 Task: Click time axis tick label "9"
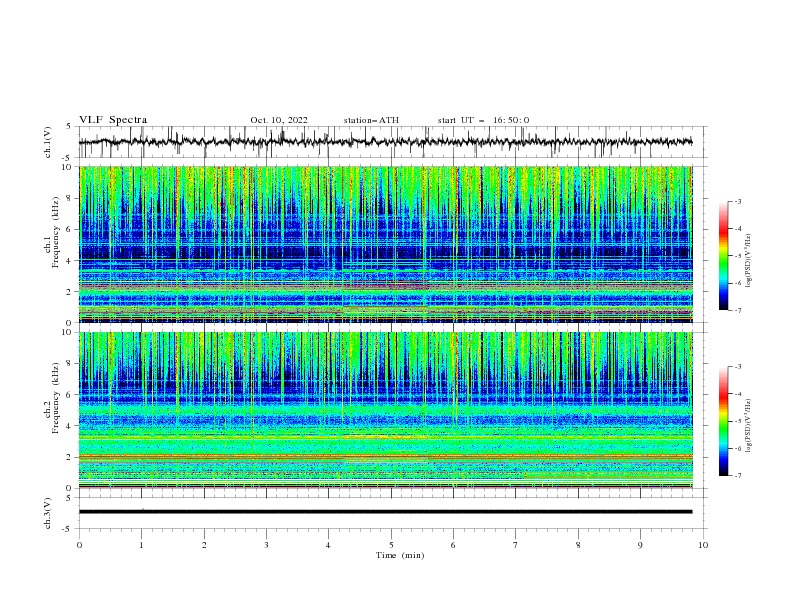[x=640, y=545]
